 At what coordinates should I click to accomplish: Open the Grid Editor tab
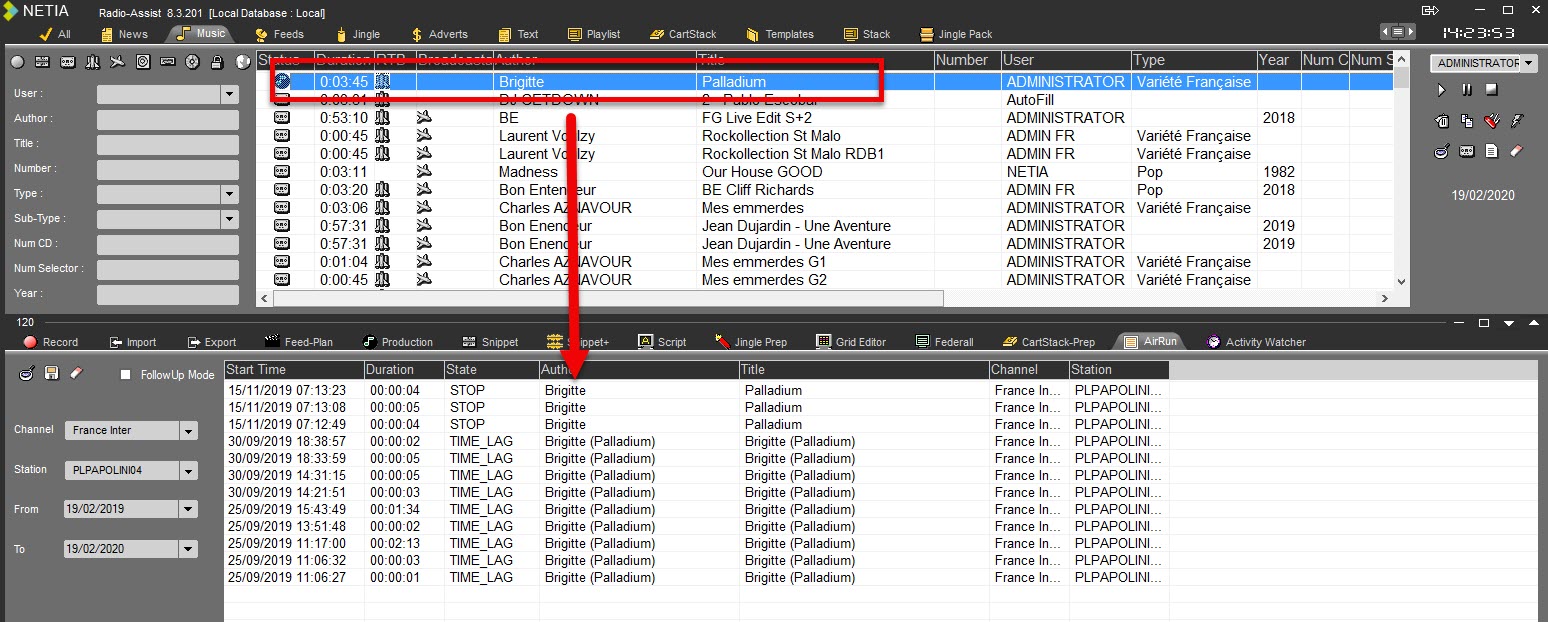851,342
